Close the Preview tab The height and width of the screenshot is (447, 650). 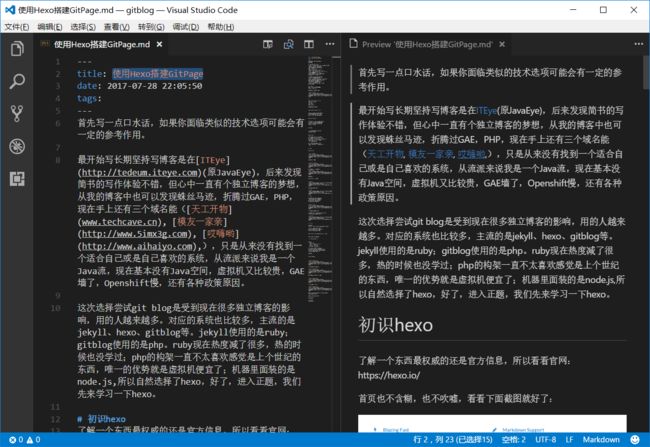coord(502,44)
